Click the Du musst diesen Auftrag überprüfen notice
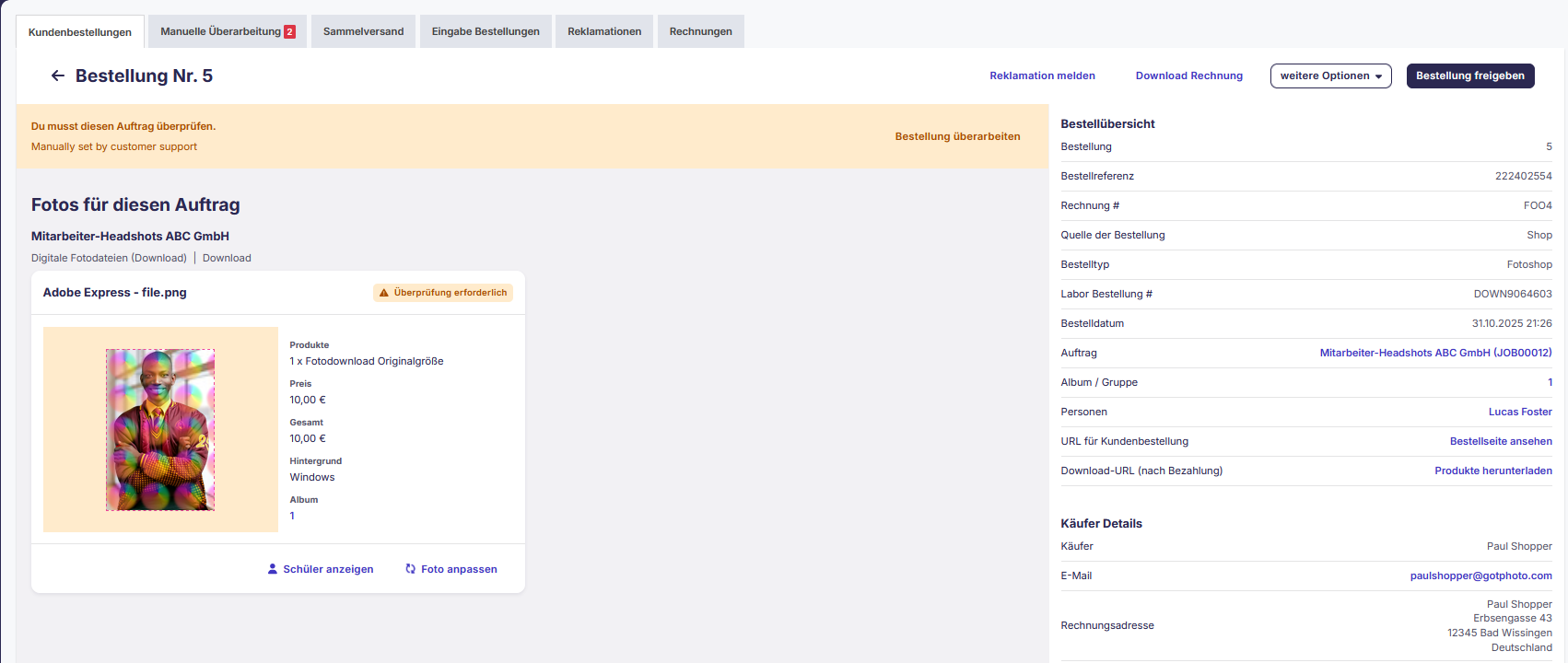1568x663 pixels. click(x=123, y=126)
